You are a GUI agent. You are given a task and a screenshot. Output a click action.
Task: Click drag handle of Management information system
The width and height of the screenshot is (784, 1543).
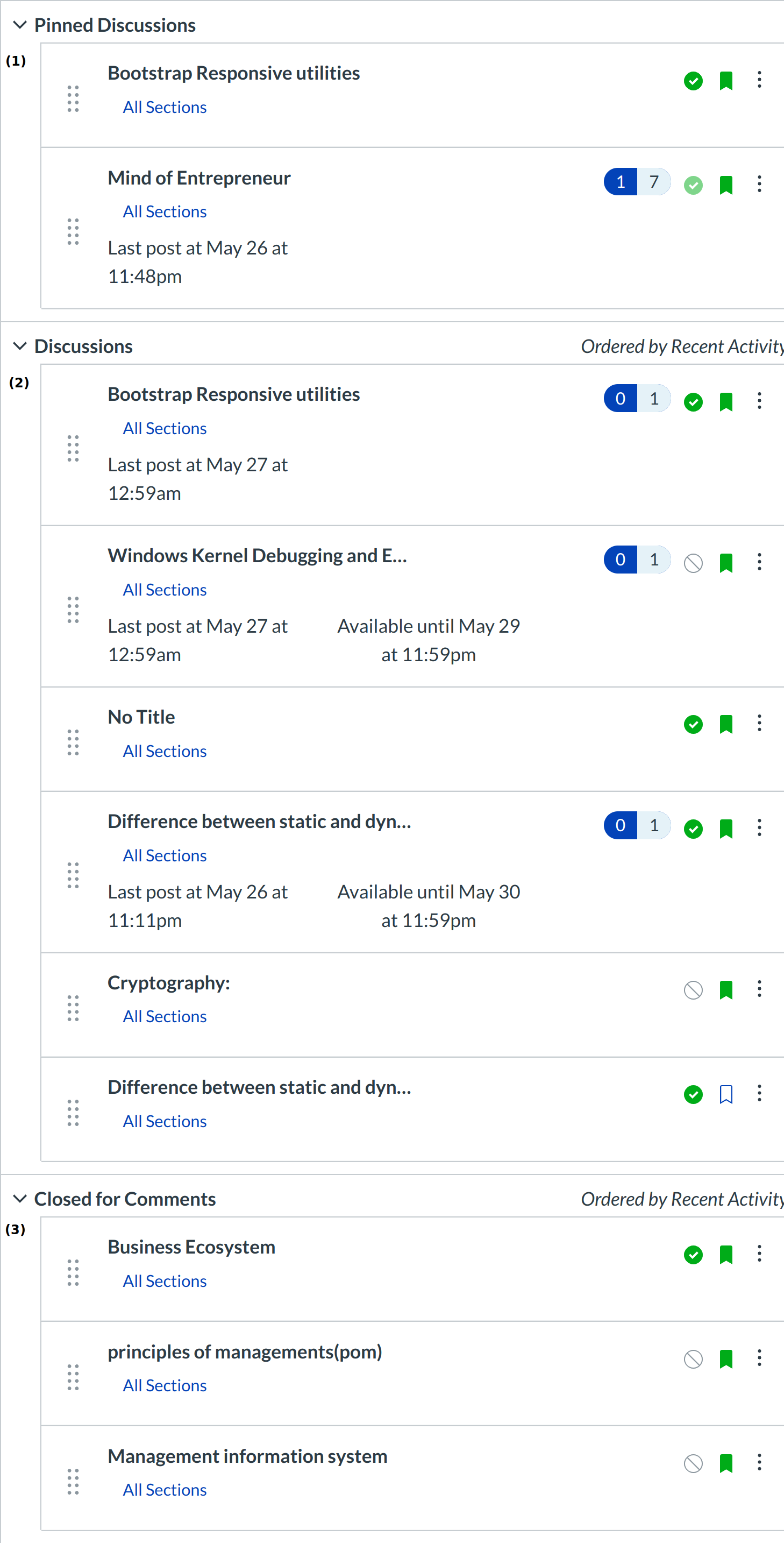(73, 1481)
